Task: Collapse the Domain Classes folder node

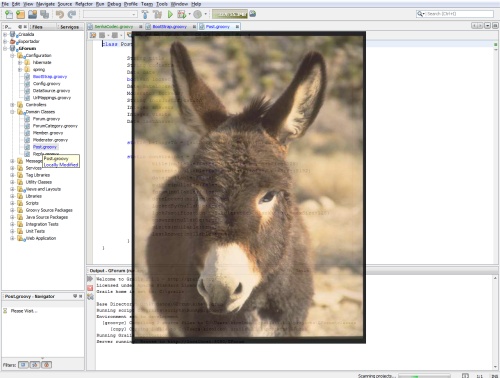Action: click(x=12, y=112)
